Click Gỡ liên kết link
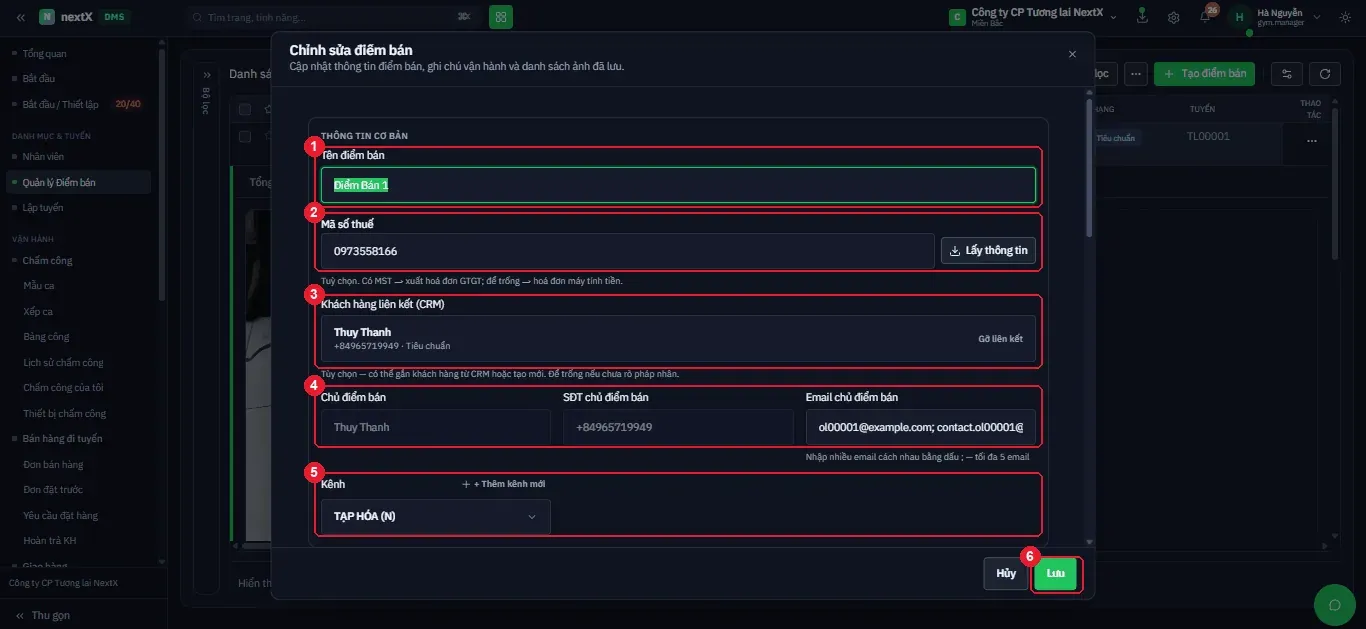1366x629 pixels. [x=1000, y=339]
